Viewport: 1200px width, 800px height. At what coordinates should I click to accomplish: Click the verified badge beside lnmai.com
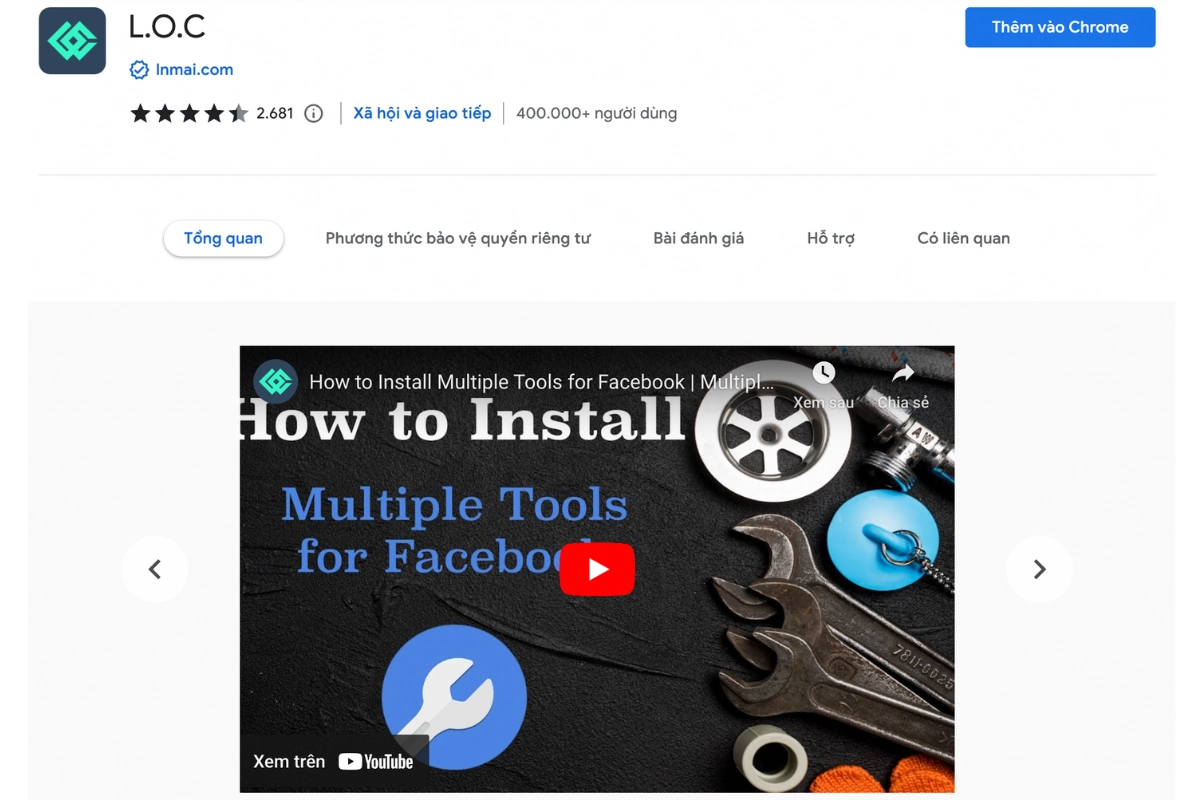139,70
